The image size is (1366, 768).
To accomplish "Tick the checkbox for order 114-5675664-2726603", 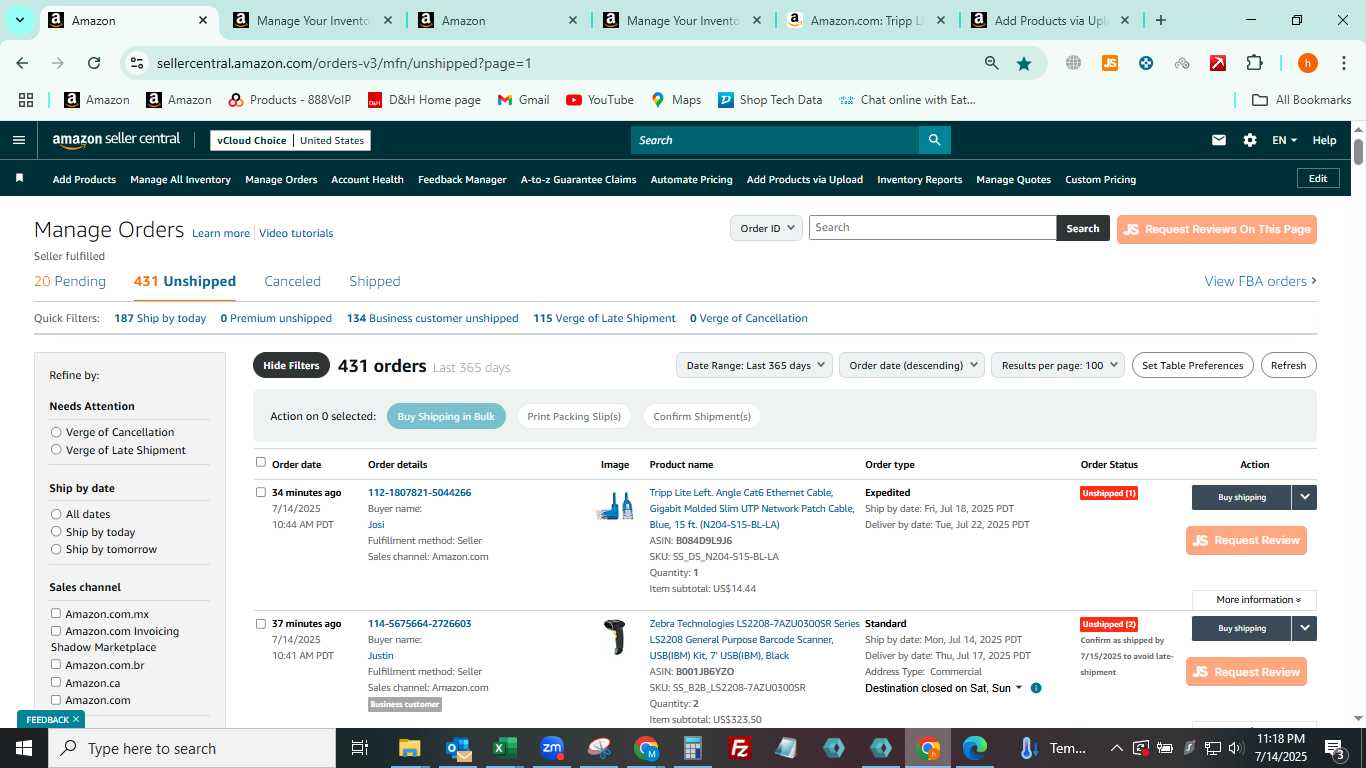I will coord(261,623).
